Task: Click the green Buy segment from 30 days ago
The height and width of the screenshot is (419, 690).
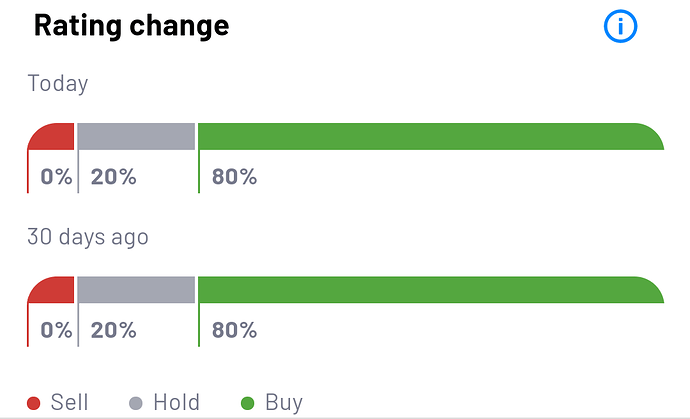Action: [430, 290]
